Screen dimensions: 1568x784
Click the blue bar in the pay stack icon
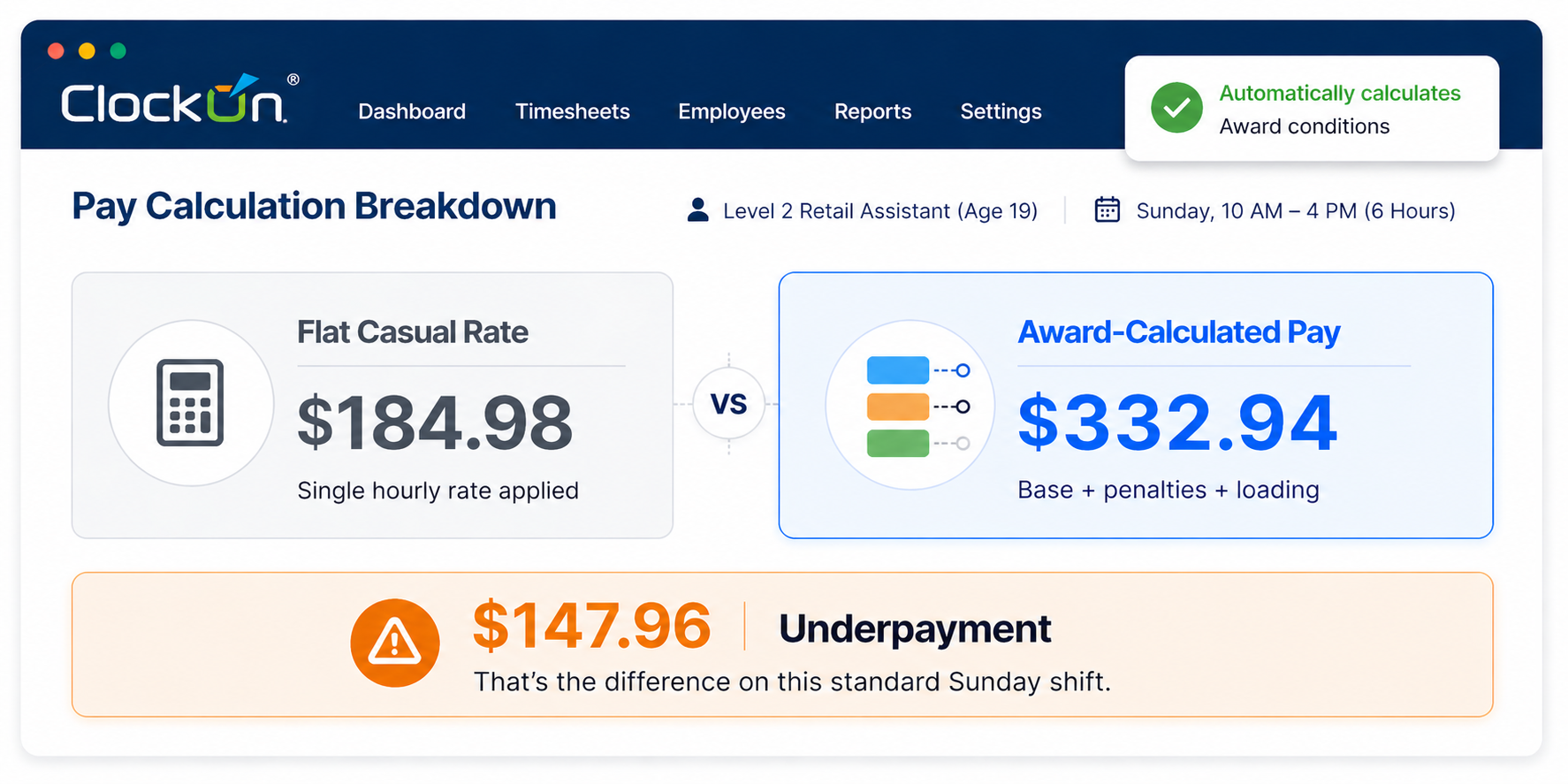point(896,369)
